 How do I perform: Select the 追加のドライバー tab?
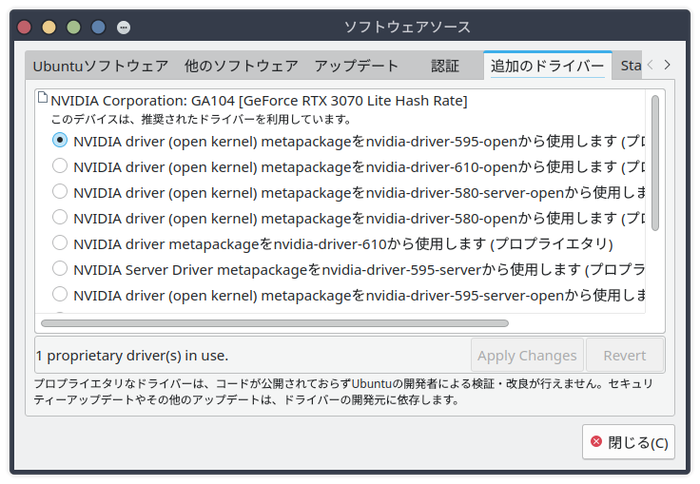click(547, 66)
